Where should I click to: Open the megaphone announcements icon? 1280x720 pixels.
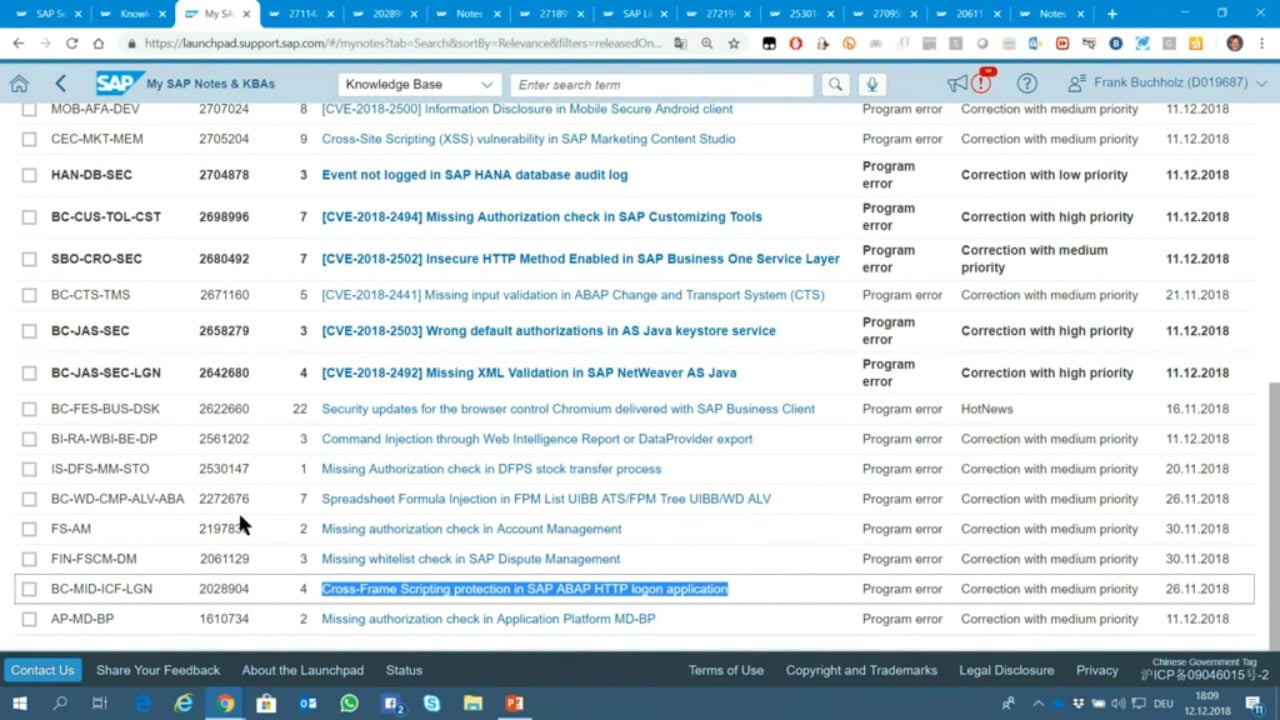957,84
